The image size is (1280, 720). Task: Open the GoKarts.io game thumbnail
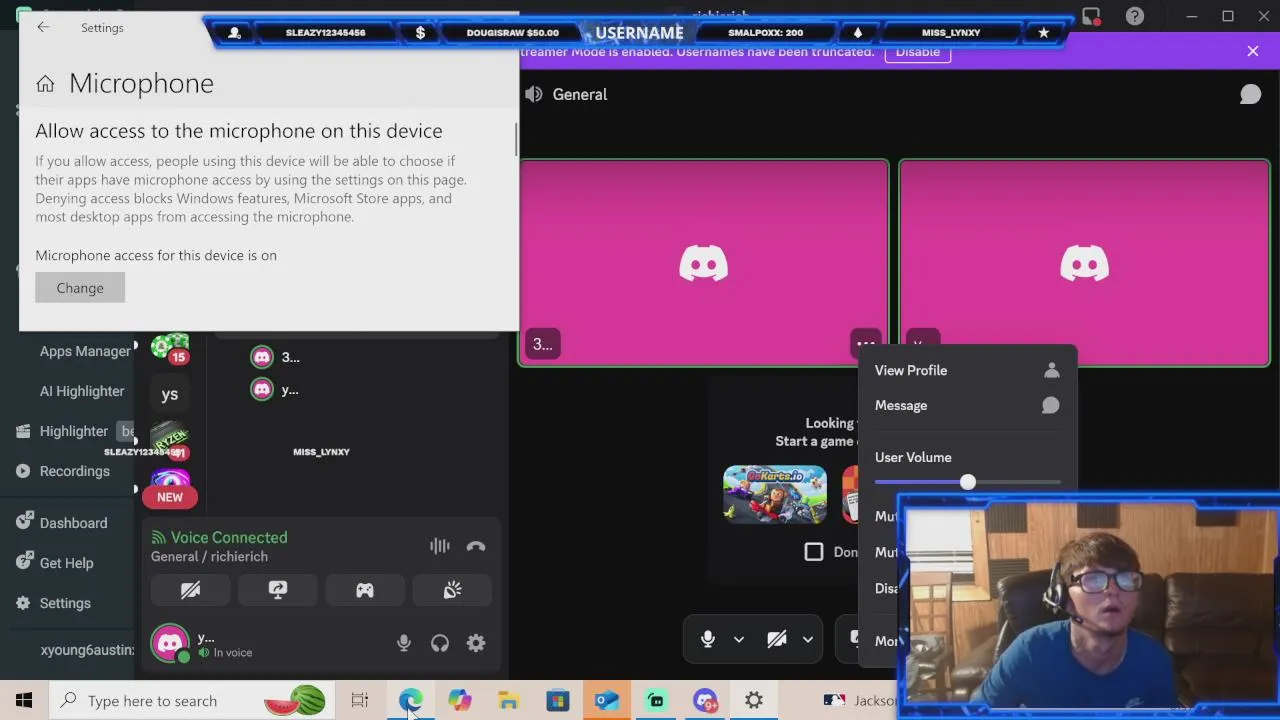tap(775, 494)
